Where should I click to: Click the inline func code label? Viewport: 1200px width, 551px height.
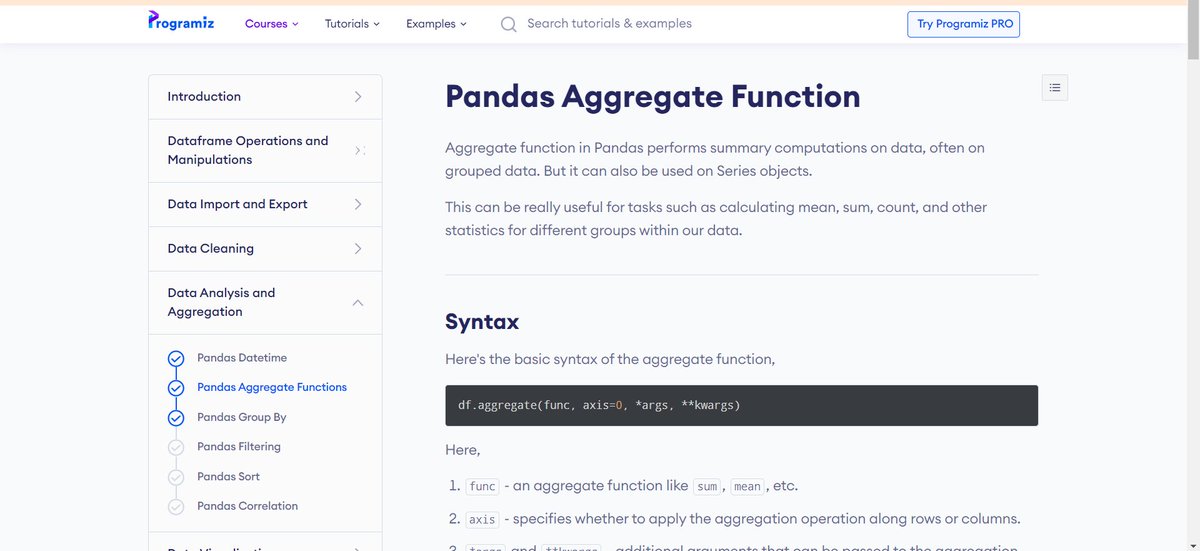[x=482, y=486]
